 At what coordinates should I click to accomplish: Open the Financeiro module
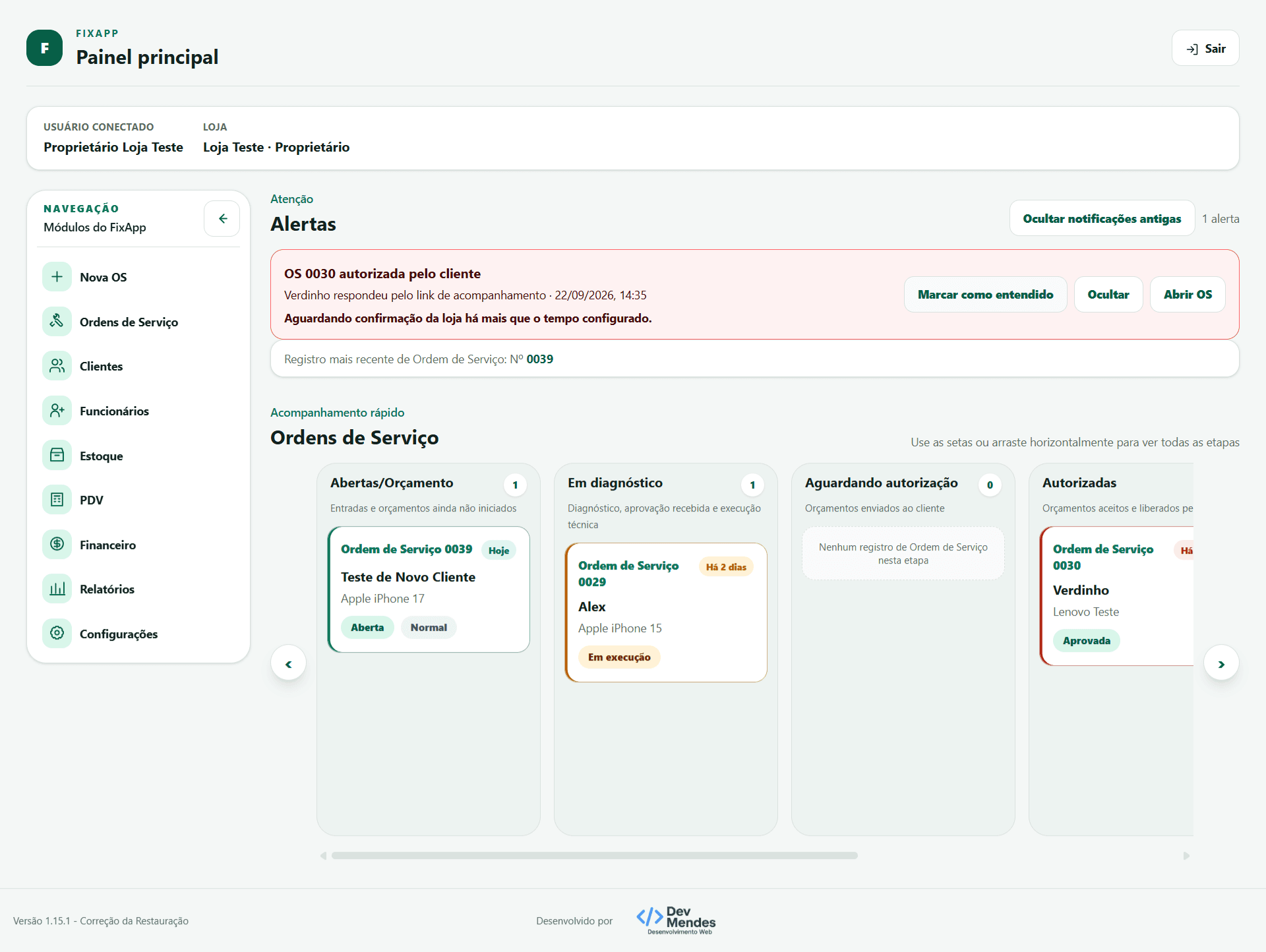[x=138, y=545]
